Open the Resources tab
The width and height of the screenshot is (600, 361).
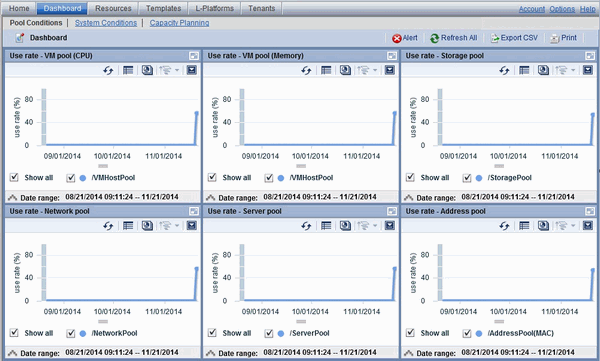click(113, 8)
